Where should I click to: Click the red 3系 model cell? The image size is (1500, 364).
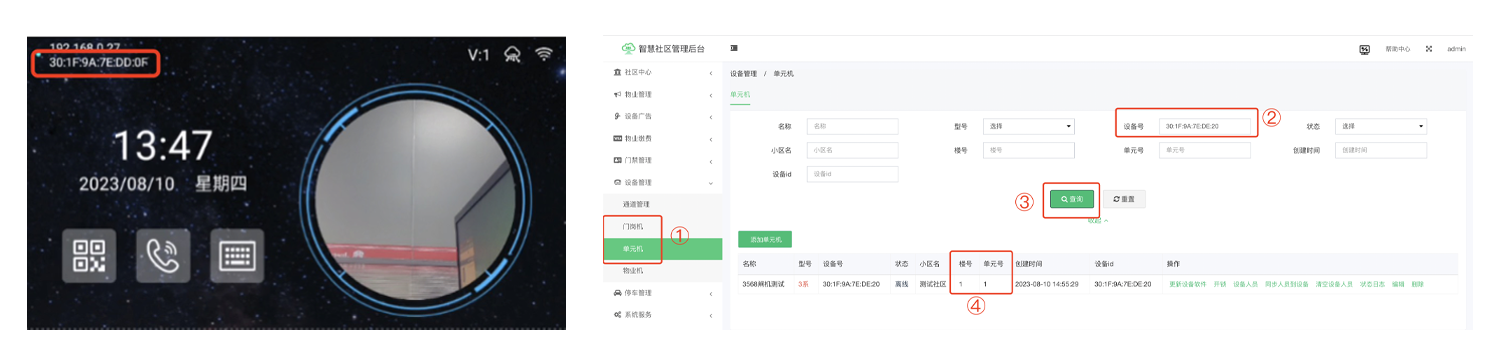tap(804, 285)
